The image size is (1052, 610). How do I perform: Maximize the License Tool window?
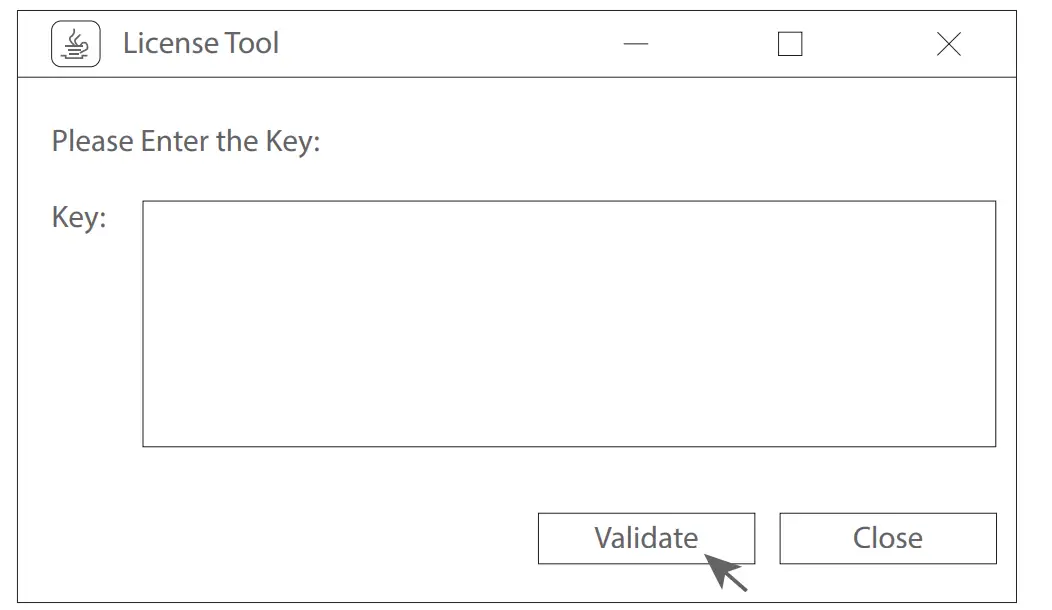tap(790, 45)
